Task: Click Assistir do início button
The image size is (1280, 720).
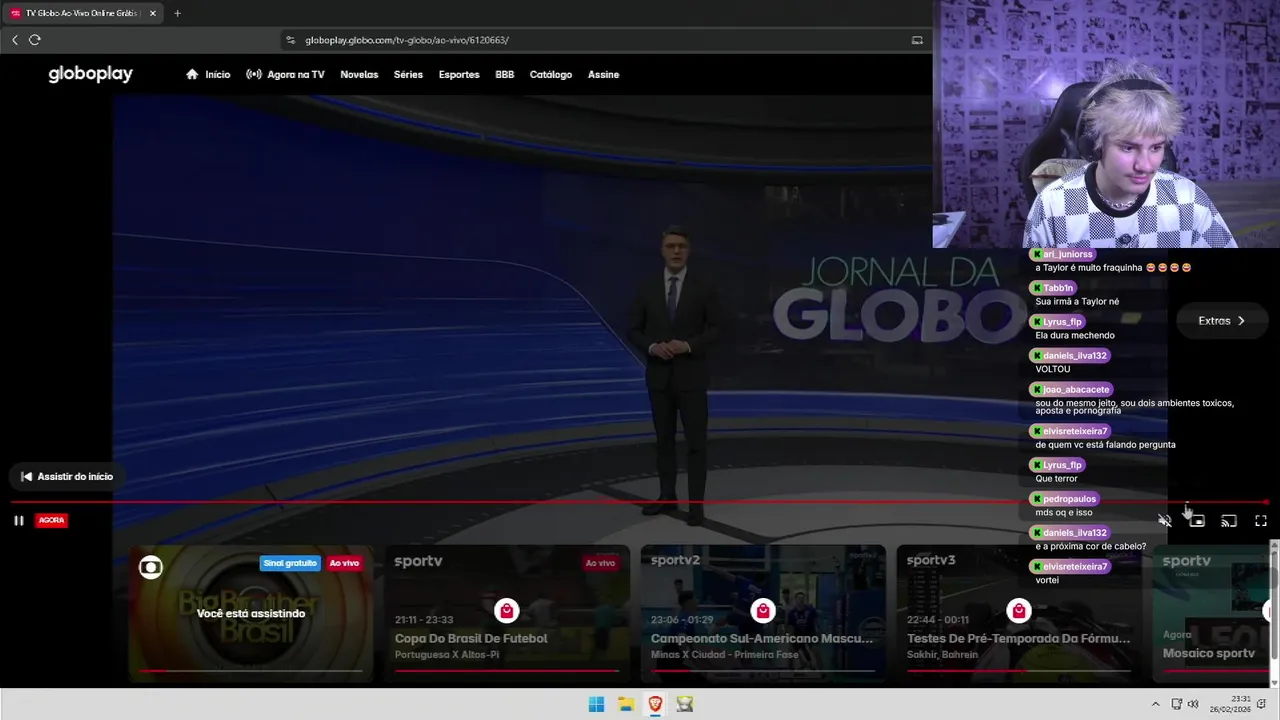Action: (67, 477)
